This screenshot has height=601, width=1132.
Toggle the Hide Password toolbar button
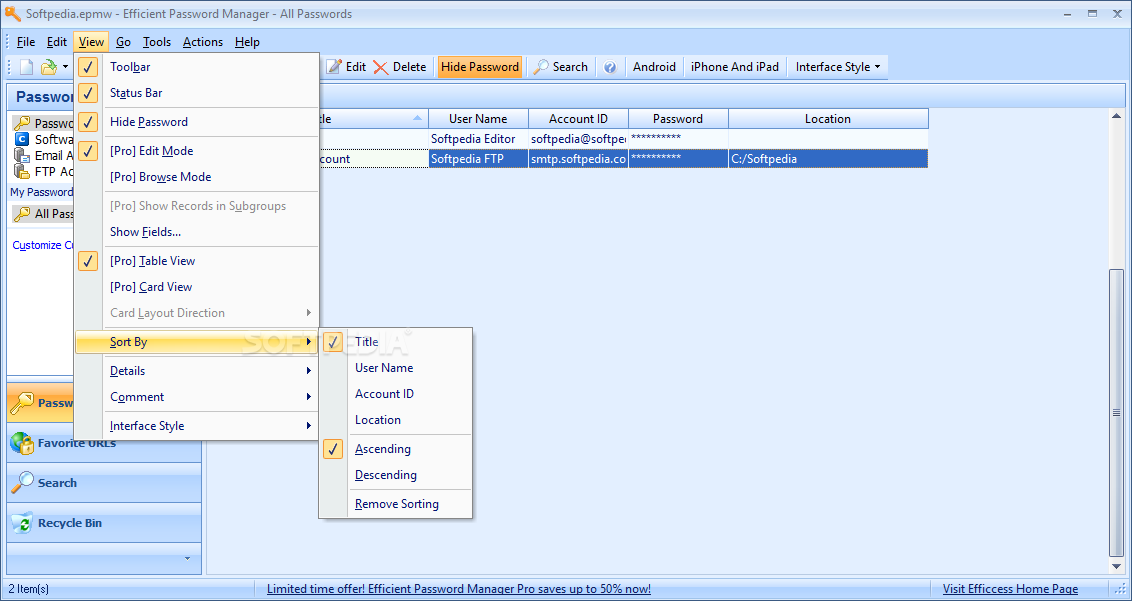[x=480, y=67]
